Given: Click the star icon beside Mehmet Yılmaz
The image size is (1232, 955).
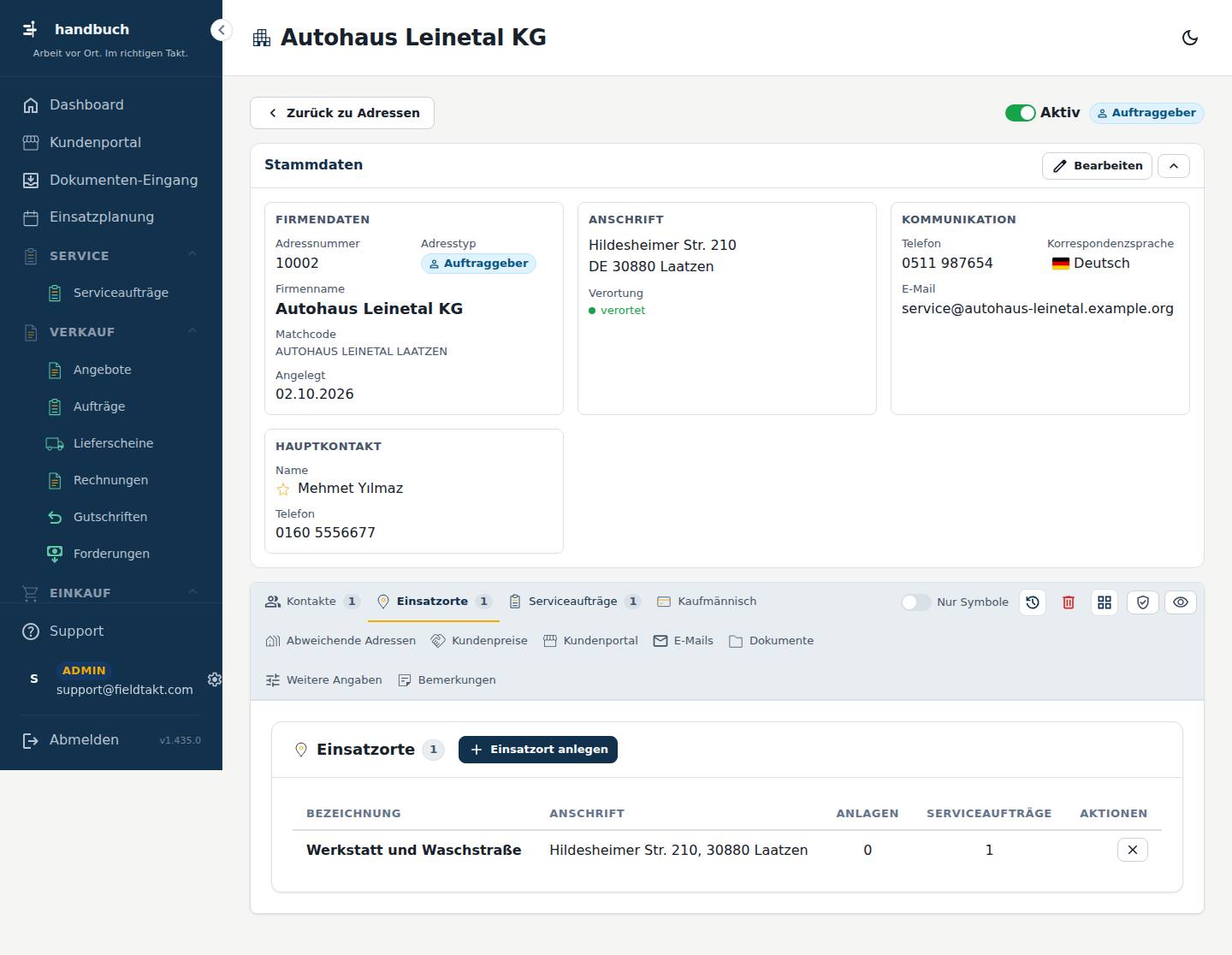Looking at the screenshot, I should (283, 489).
